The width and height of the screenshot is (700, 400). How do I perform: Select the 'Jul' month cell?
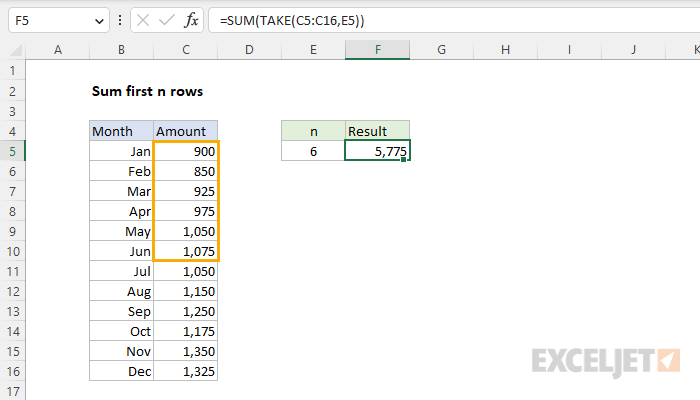click(121, 271)
